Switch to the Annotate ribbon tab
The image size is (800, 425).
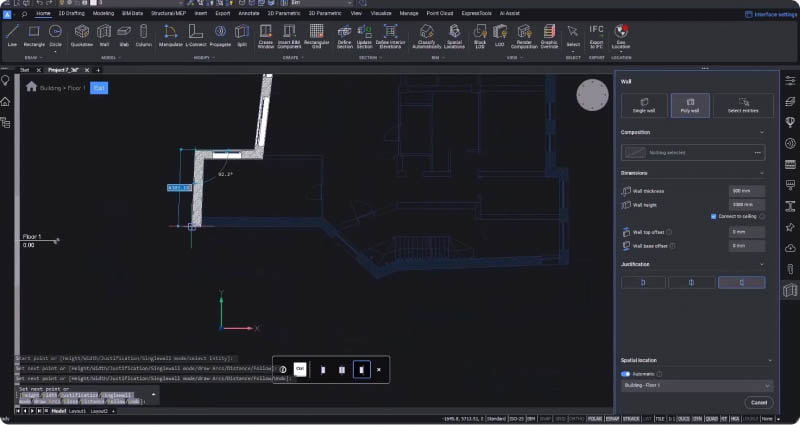pos(249,14)
